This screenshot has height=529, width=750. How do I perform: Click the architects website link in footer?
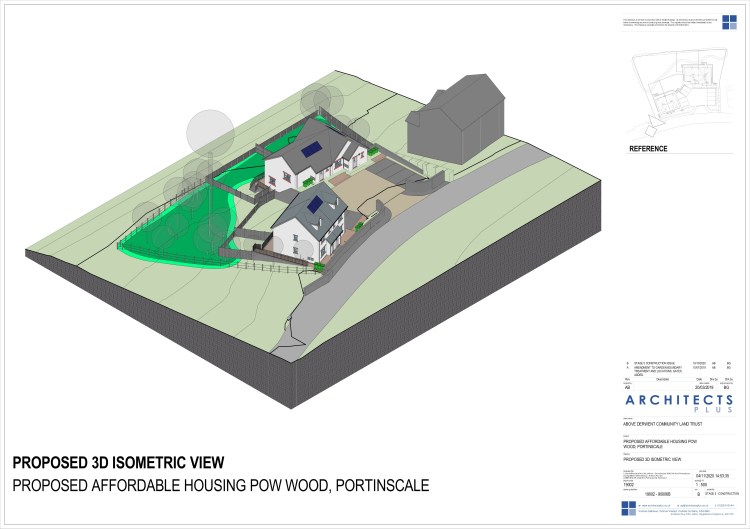[x=655, y=505]
